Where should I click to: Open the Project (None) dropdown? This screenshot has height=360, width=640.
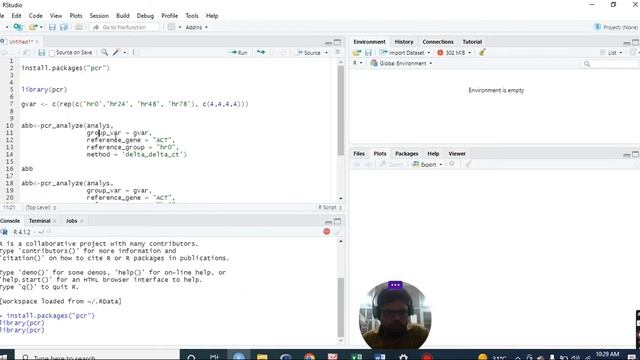(x=616, y=27)
